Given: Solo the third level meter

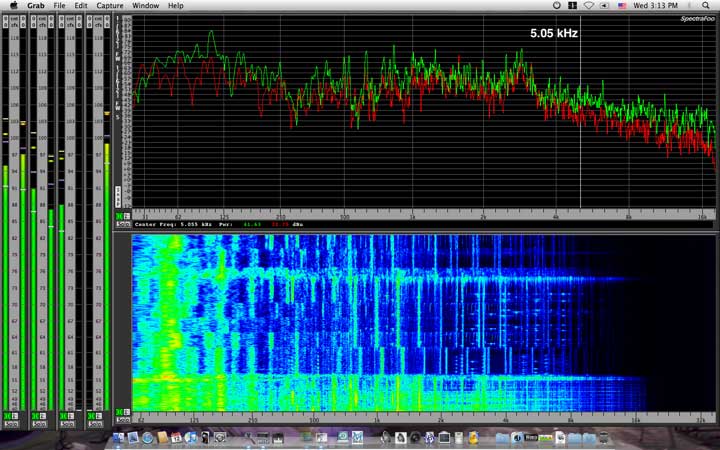Looking at the screenshot, I should point(67,423).
